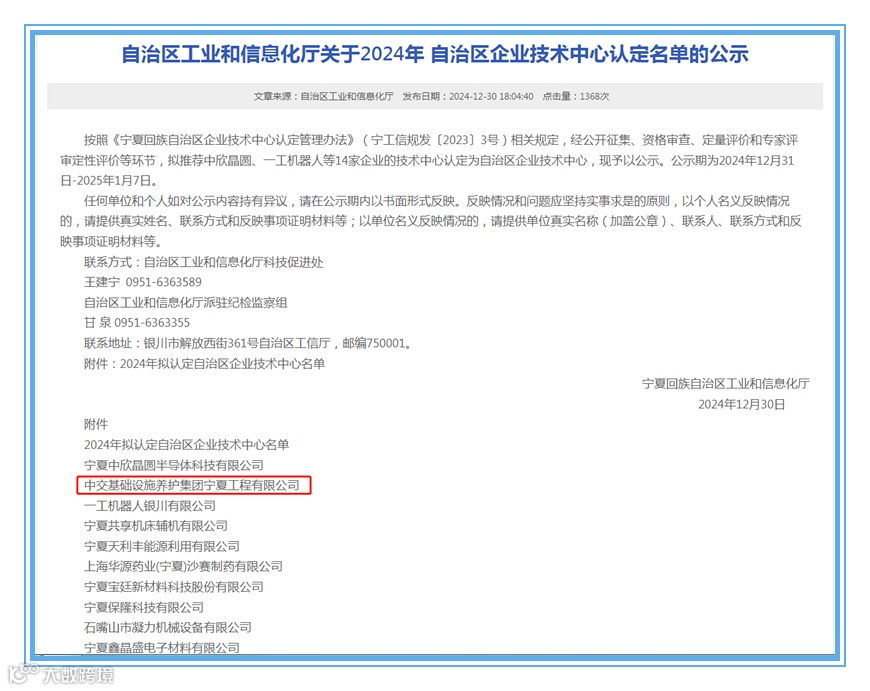Click the 联系方式 science and technology office line

203,262
